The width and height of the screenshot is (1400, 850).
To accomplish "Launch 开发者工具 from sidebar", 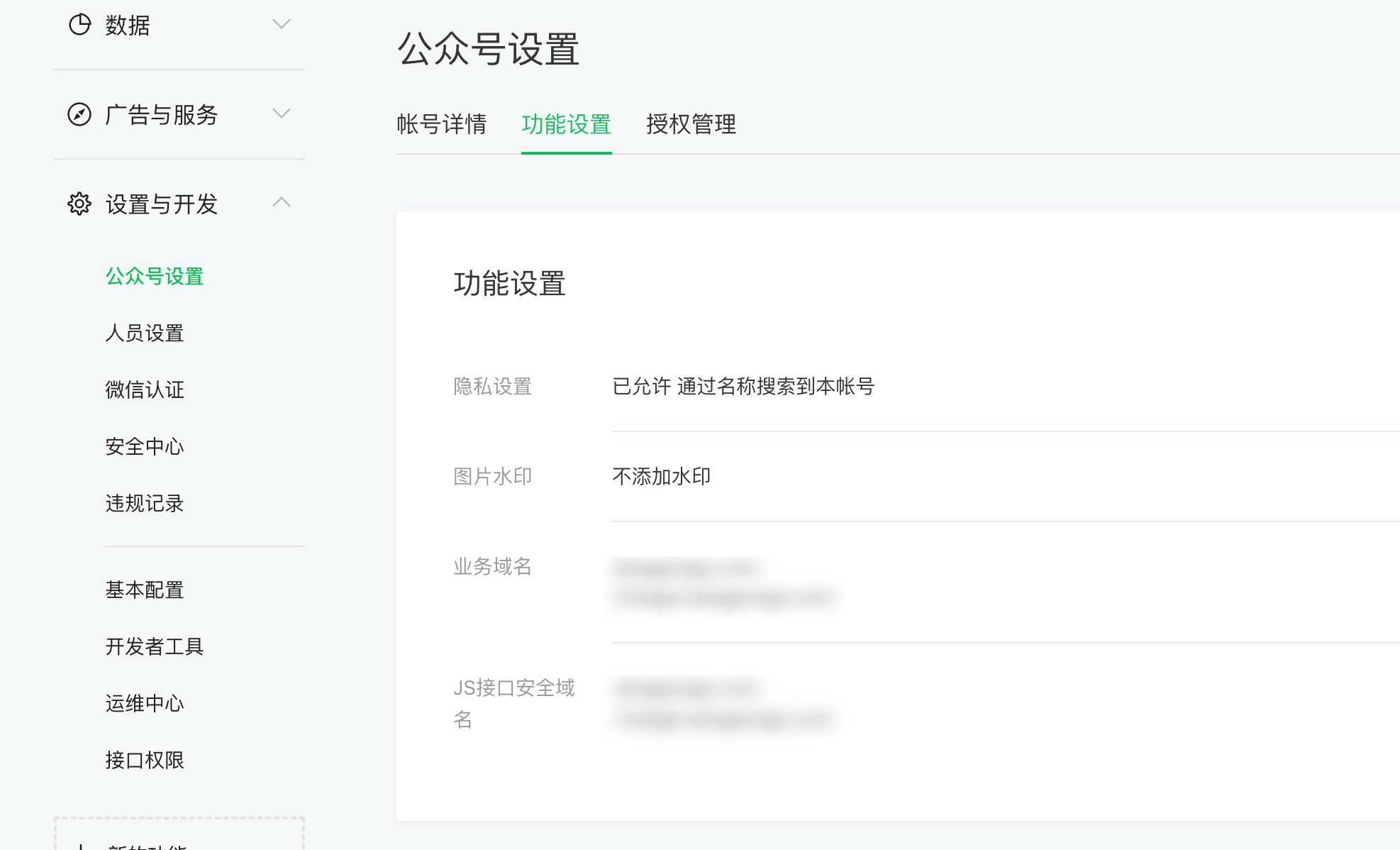I will pyautogui.click(x=155, y=646).
